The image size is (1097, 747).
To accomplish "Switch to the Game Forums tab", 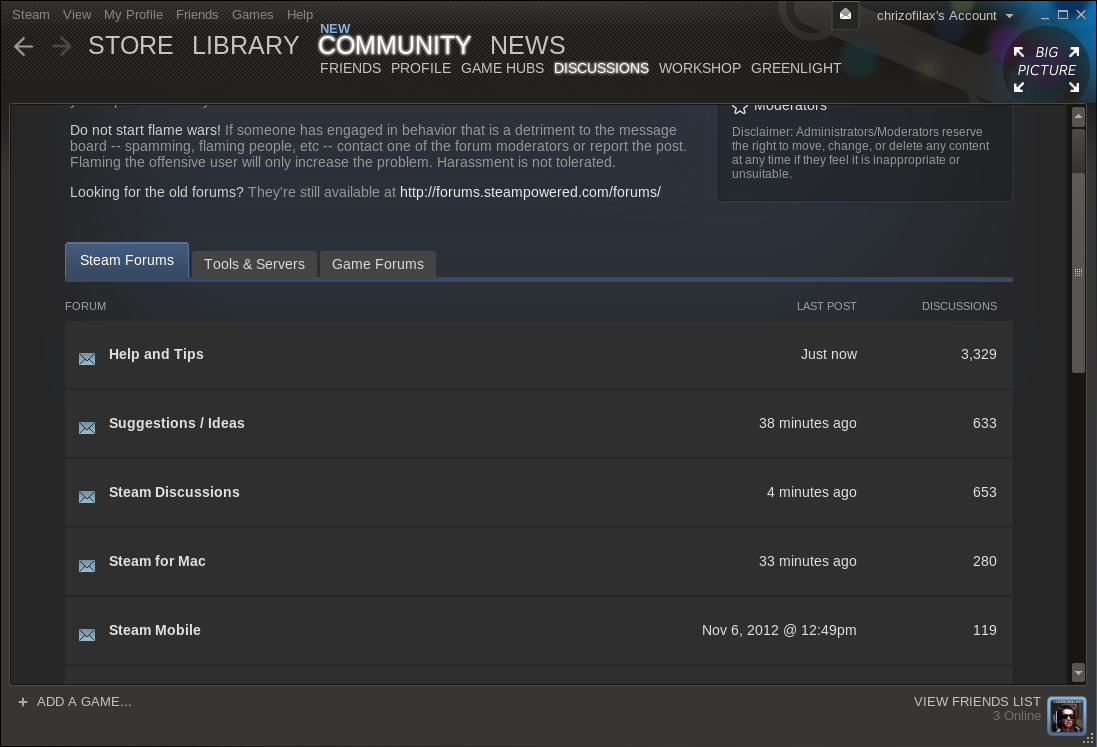I will [378, 264].
